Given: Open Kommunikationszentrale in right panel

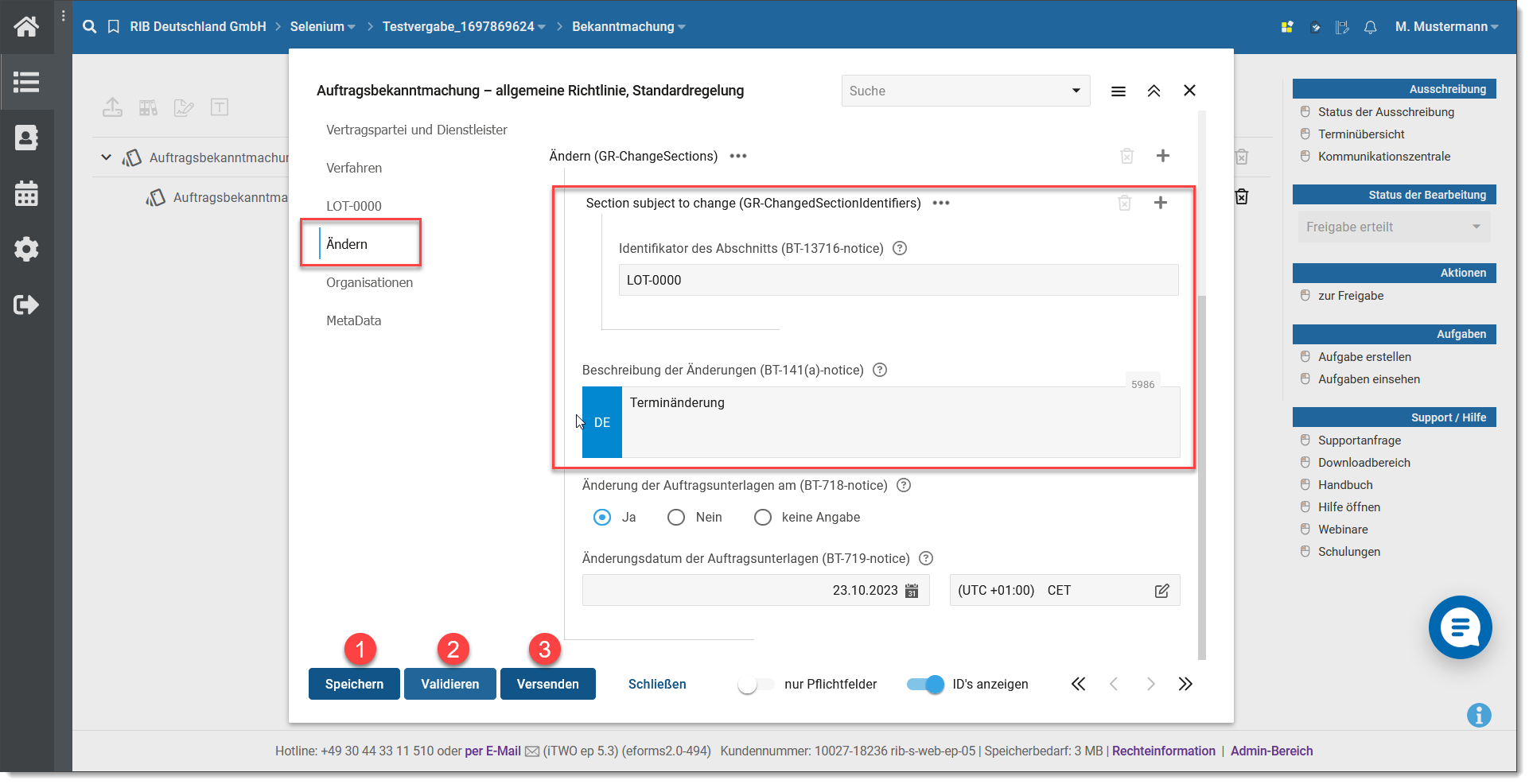Looking at the screenshot, I should tap(1383, 157).
